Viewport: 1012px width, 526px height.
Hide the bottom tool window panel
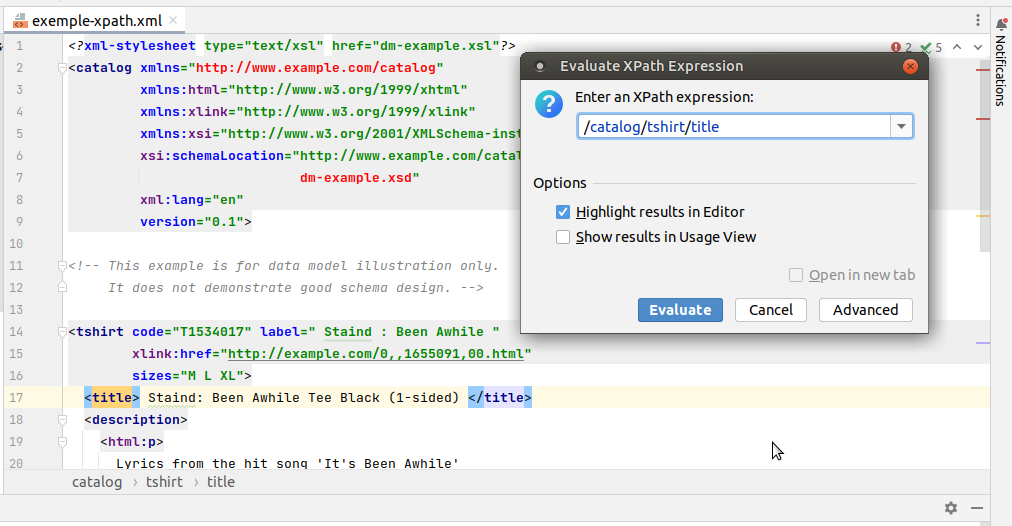(x=977, y=508)
